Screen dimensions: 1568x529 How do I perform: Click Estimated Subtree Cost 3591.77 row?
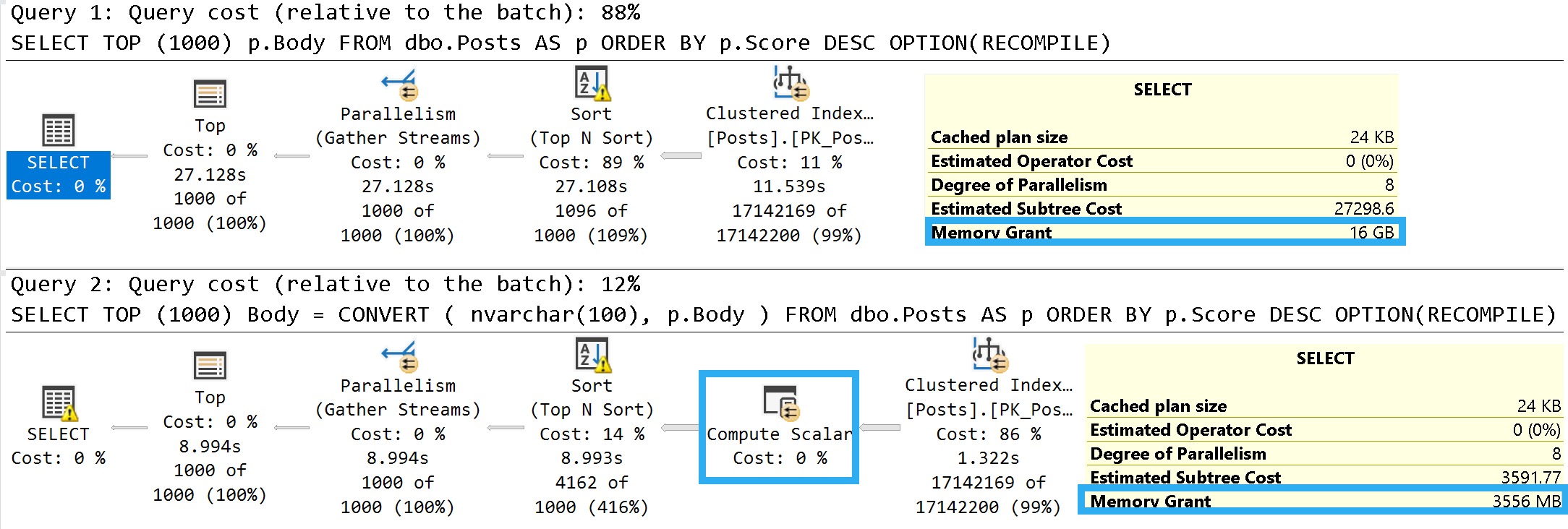click(x=1325, y=478)
